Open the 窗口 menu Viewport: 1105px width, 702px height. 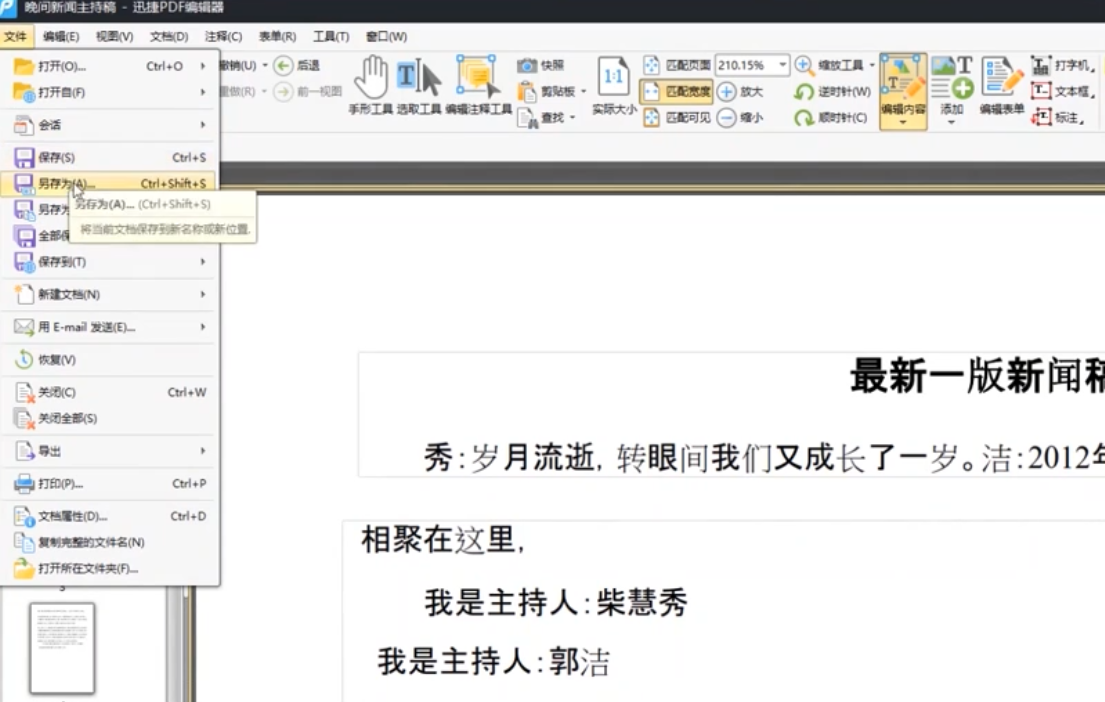pyautogui.click(x=385, y=36)
